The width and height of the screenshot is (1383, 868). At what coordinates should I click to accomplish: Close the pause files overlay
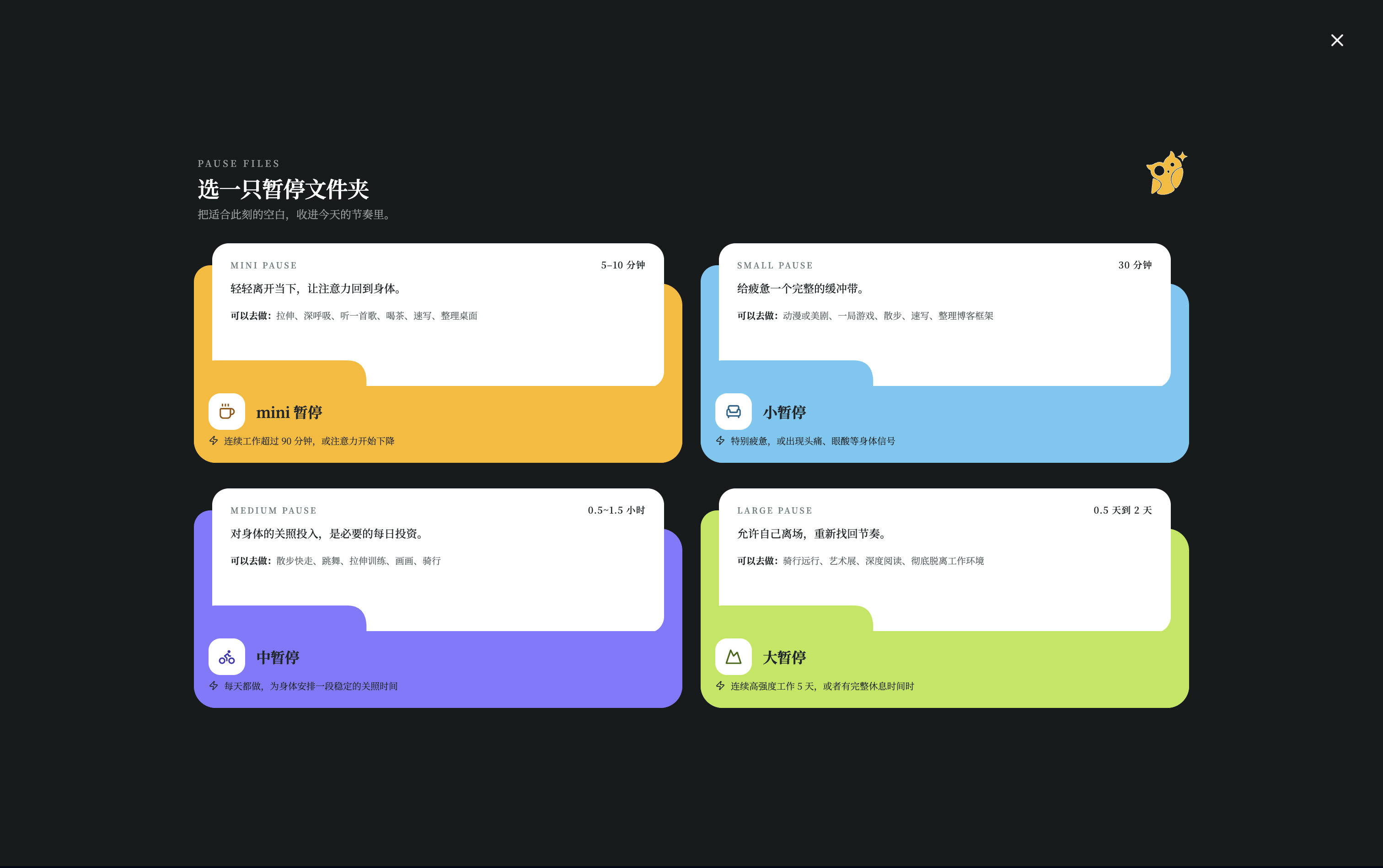[x=1336, y=40]
